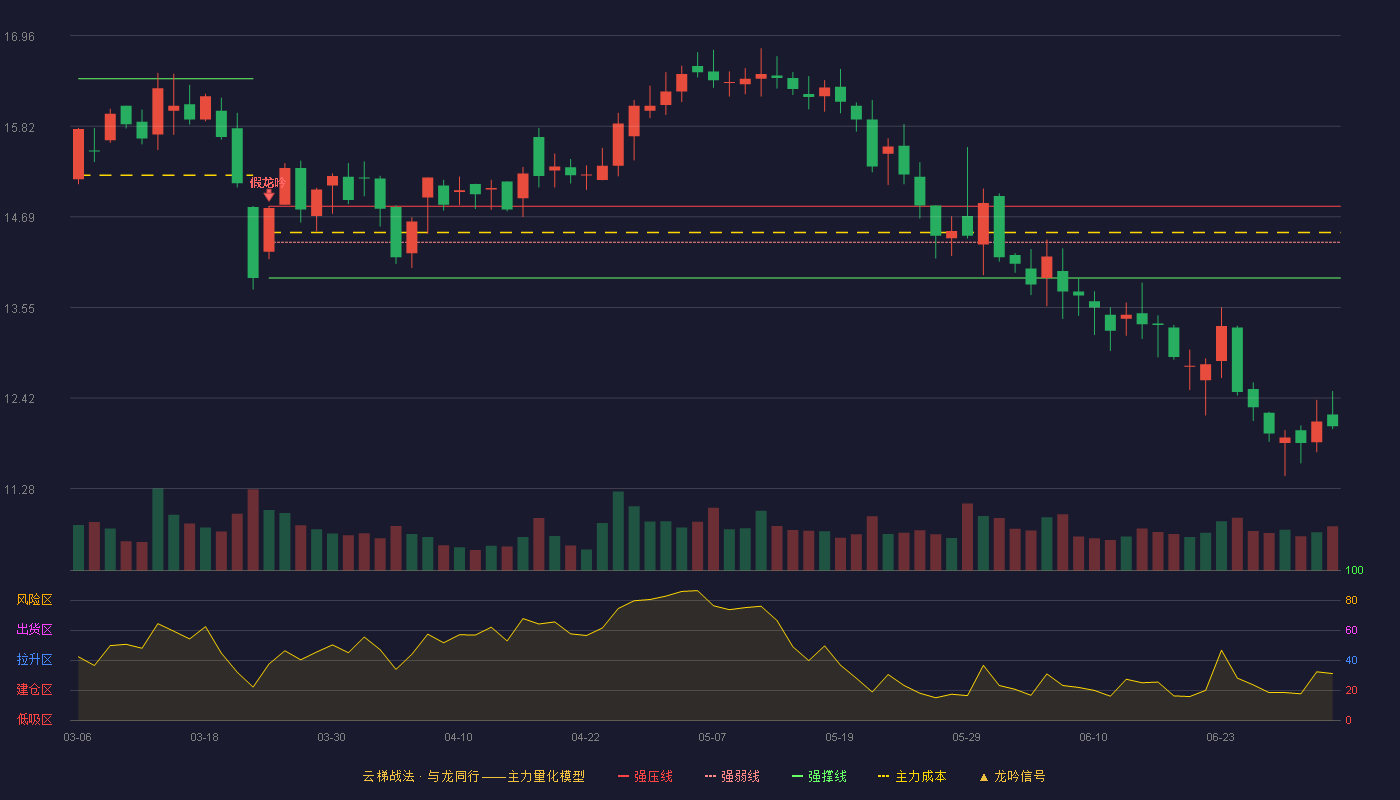
Task: Click the 风险区 zone label
Action: point(35,600)
